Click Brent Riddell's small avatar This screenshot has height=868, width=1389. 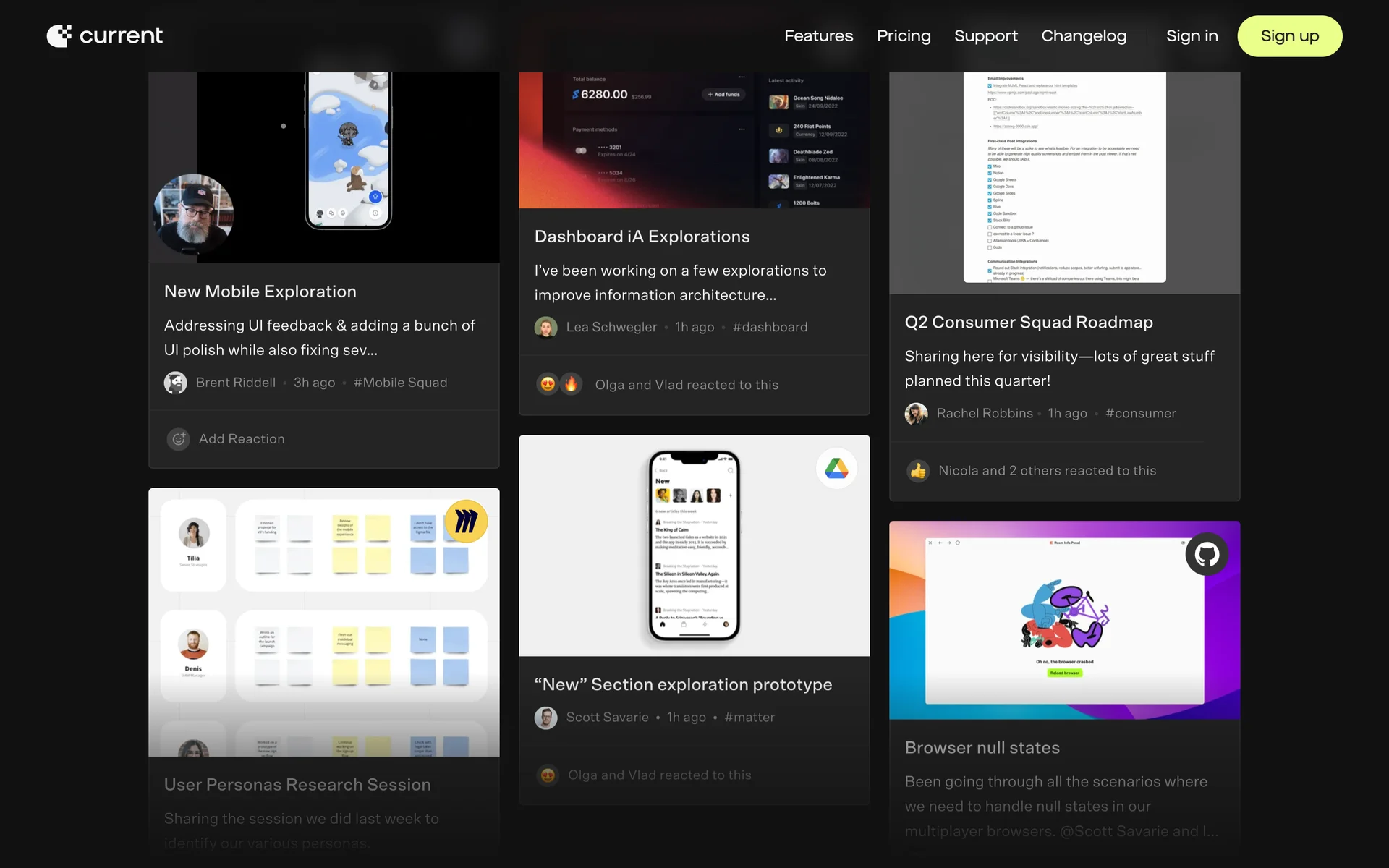tap(175, 383)
